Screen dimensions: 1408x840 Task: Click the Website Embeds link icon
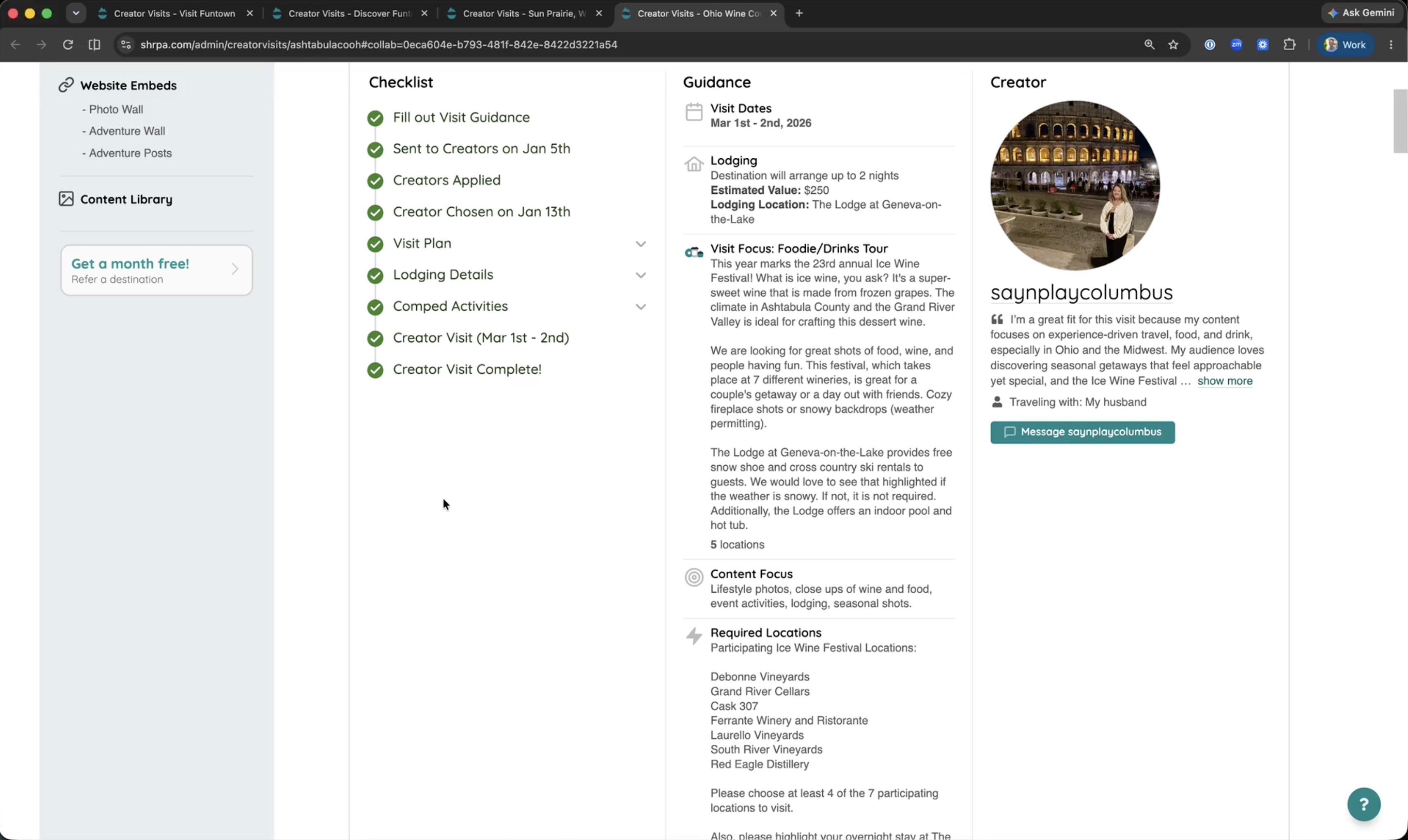[x=66, y=85]
